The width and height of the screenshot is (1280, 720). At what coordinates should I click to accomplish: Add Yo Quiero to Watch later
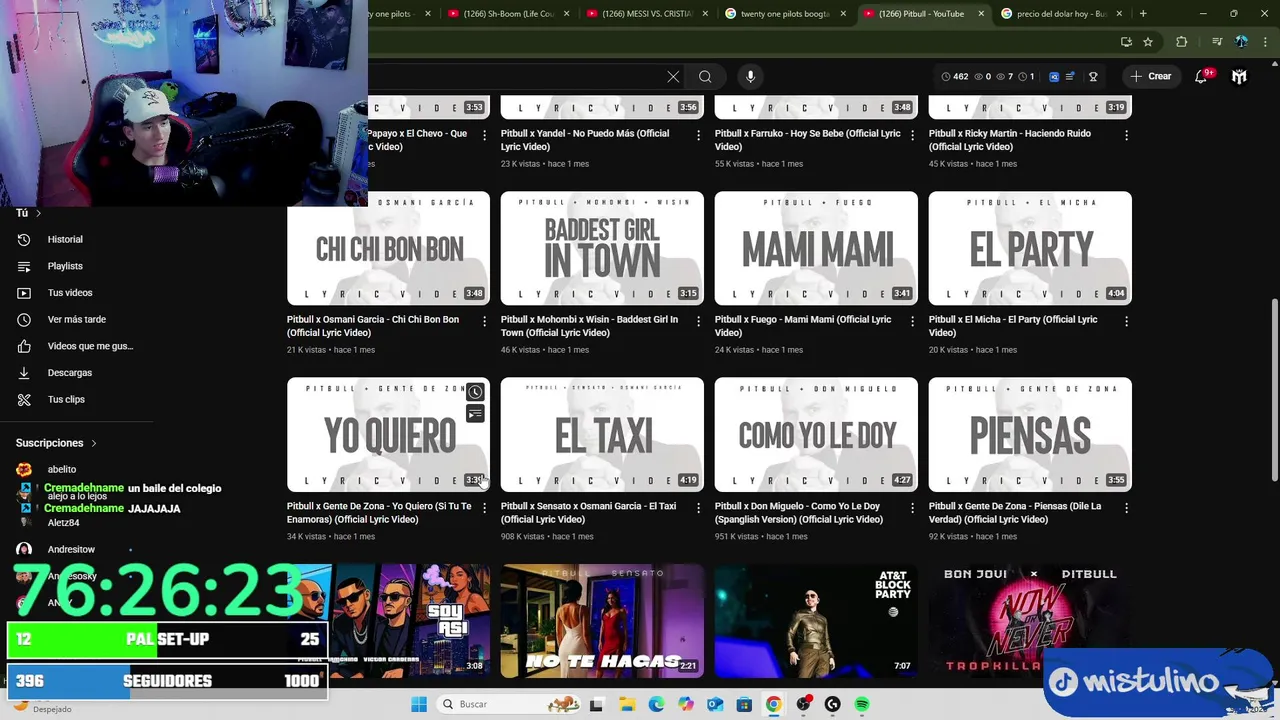click(x=475, y=392)
